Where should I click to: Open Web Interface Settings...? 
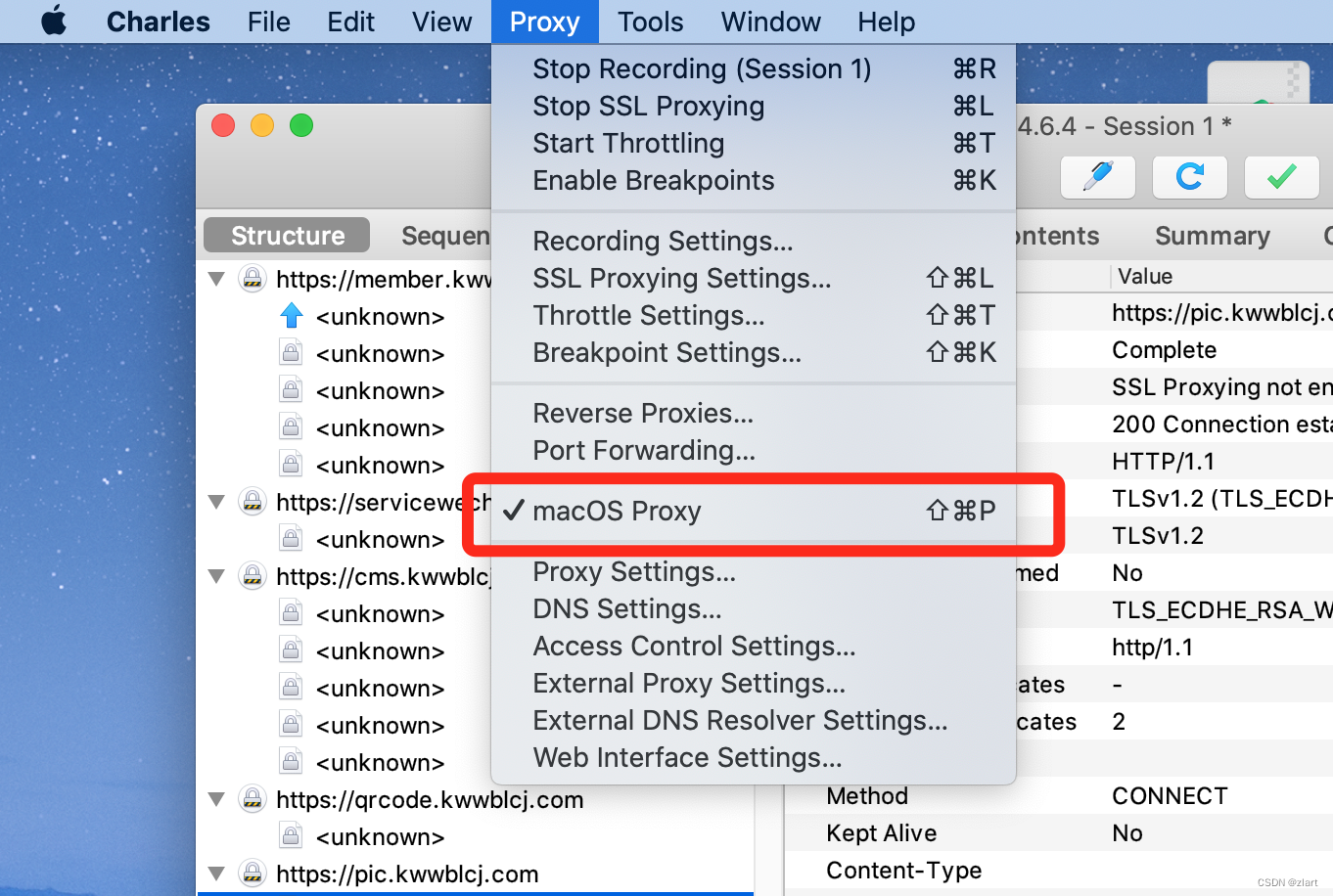point(754,757)
